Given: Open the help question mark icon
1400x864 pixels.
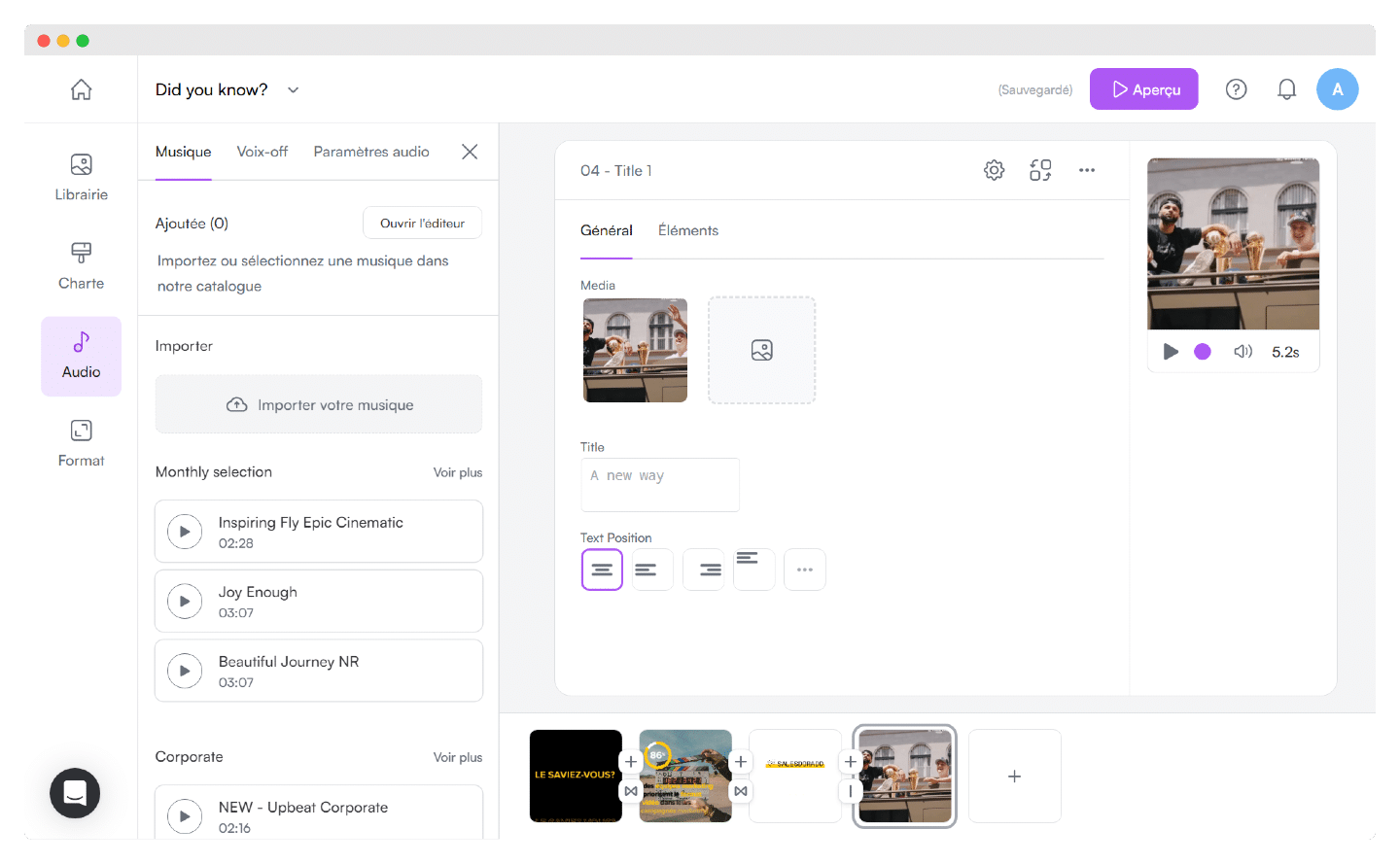Looking at the screenshot, I should point(1236,89).
